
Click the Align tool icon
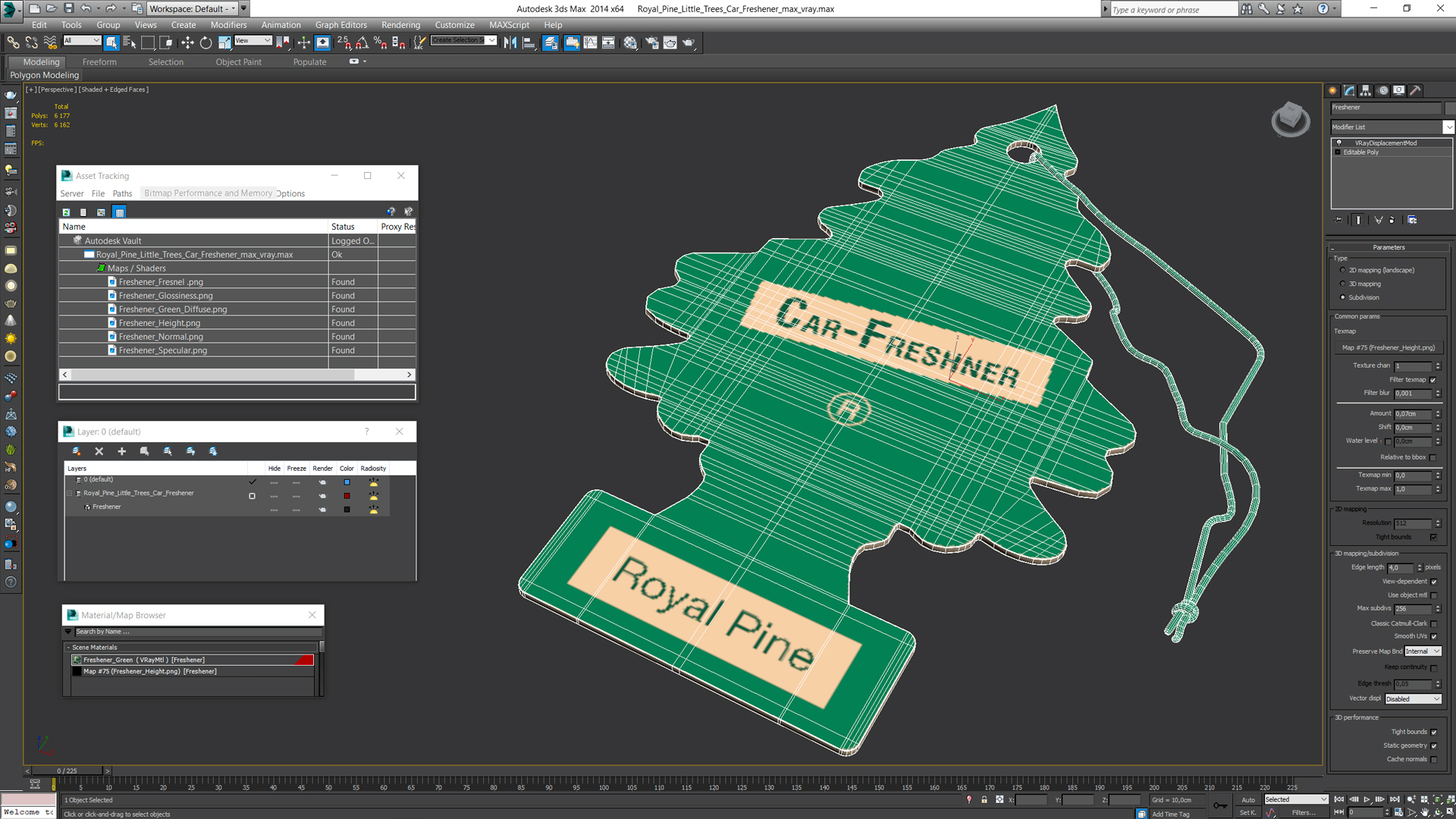[x=529, y=42]
